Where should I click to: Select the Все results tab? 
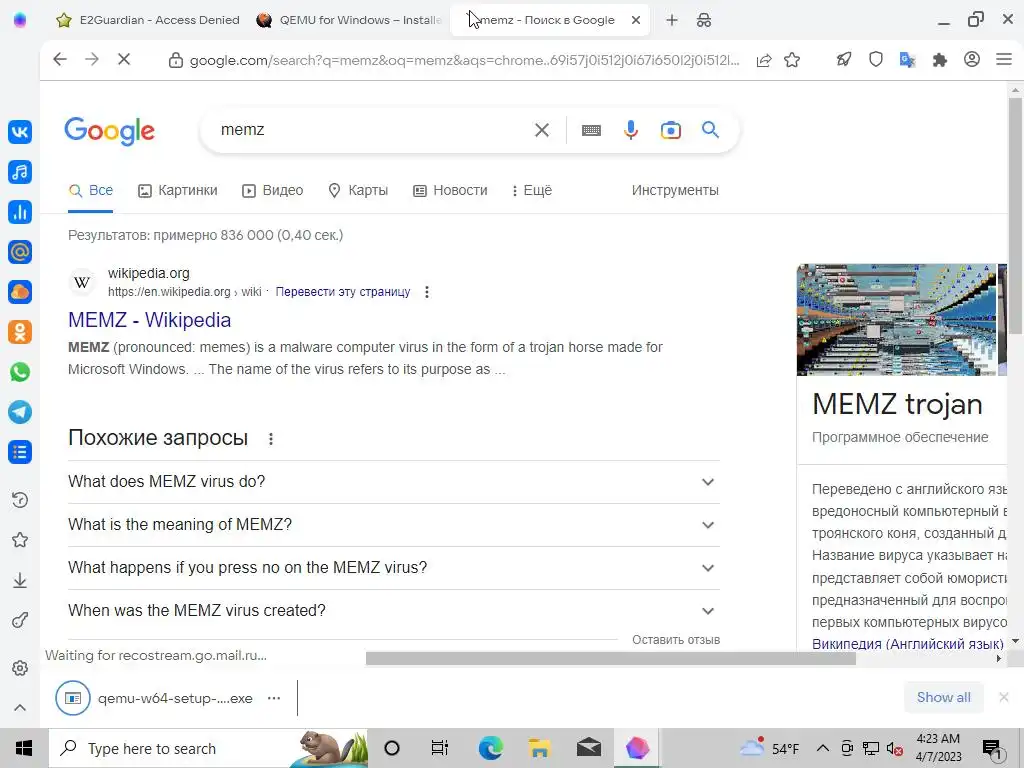[x=91, y=190]
